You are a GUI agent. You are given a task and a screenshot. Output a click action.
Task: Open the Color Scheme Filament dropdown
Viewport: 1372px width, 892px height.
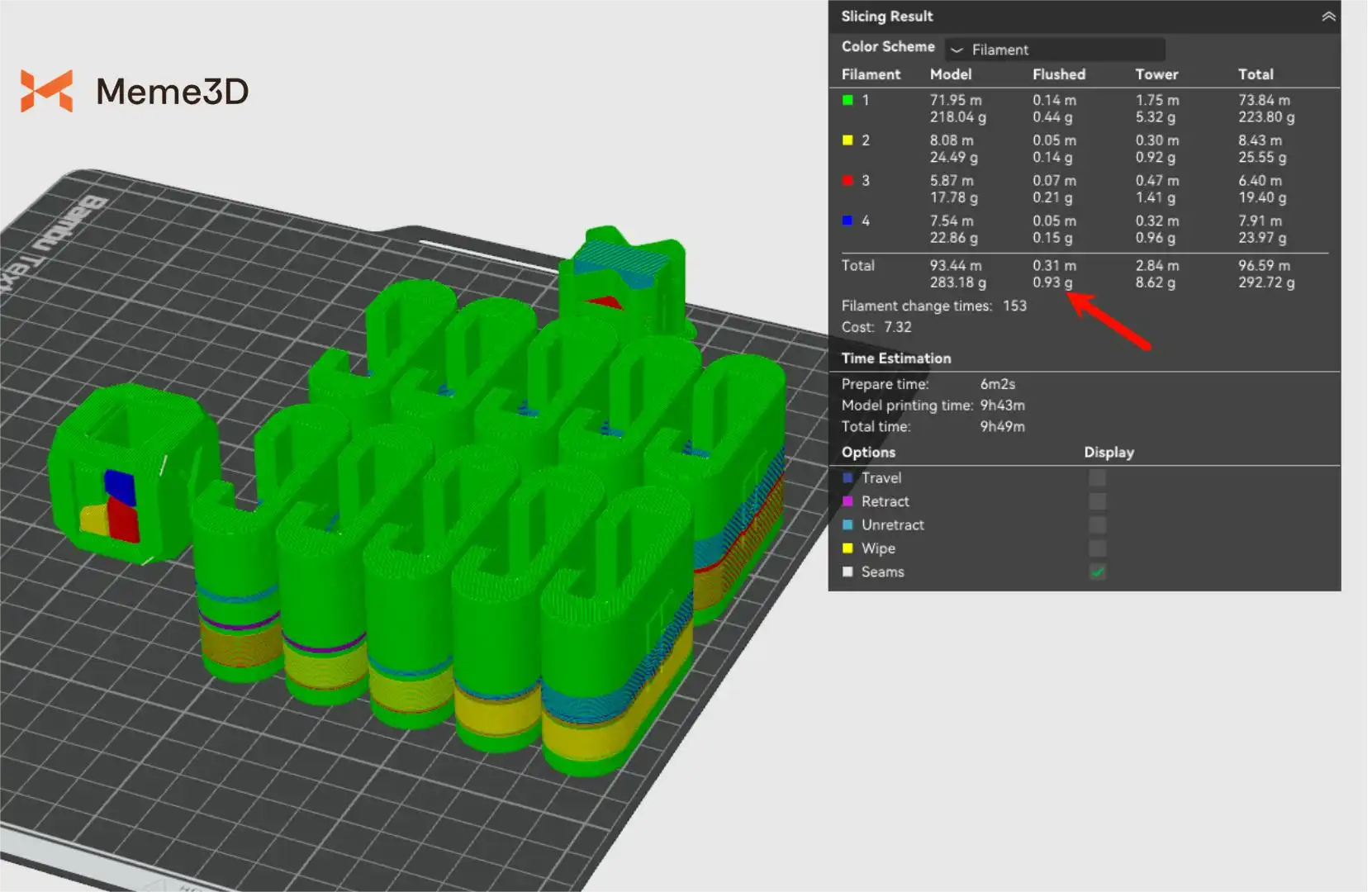click(1055, 50)
